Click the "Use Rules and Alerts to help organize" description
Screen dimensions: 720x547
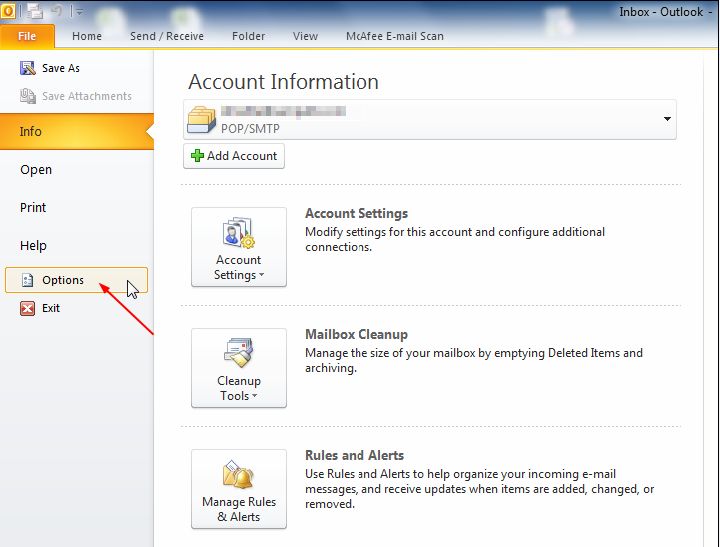click(479, 489)
